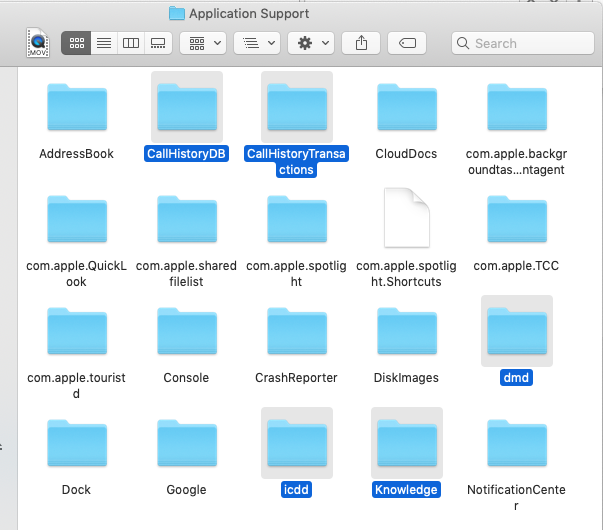Click the "com.apple.spotlight.Shortcuts" file name
603x530 pixels.
coord(406,273)
